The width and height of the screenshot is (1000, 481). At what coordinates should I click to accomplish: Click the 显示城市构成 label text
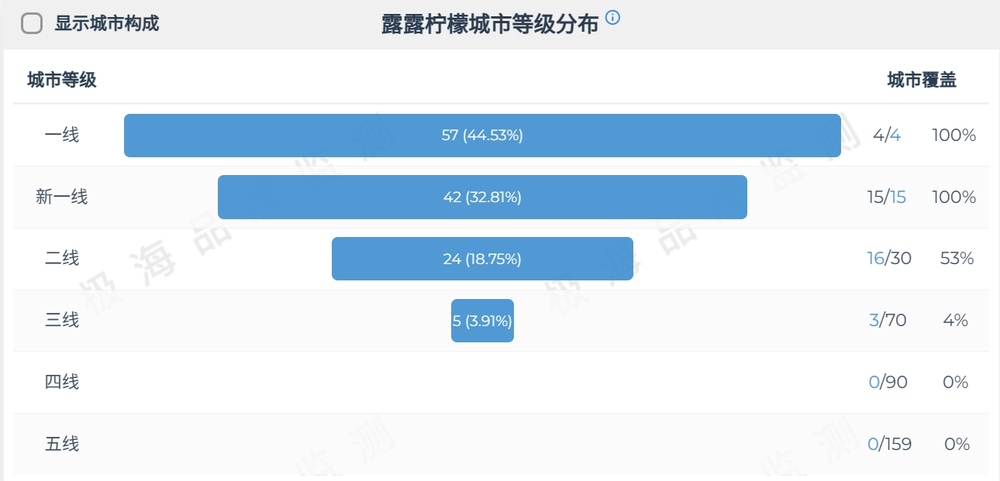point(107,24)
